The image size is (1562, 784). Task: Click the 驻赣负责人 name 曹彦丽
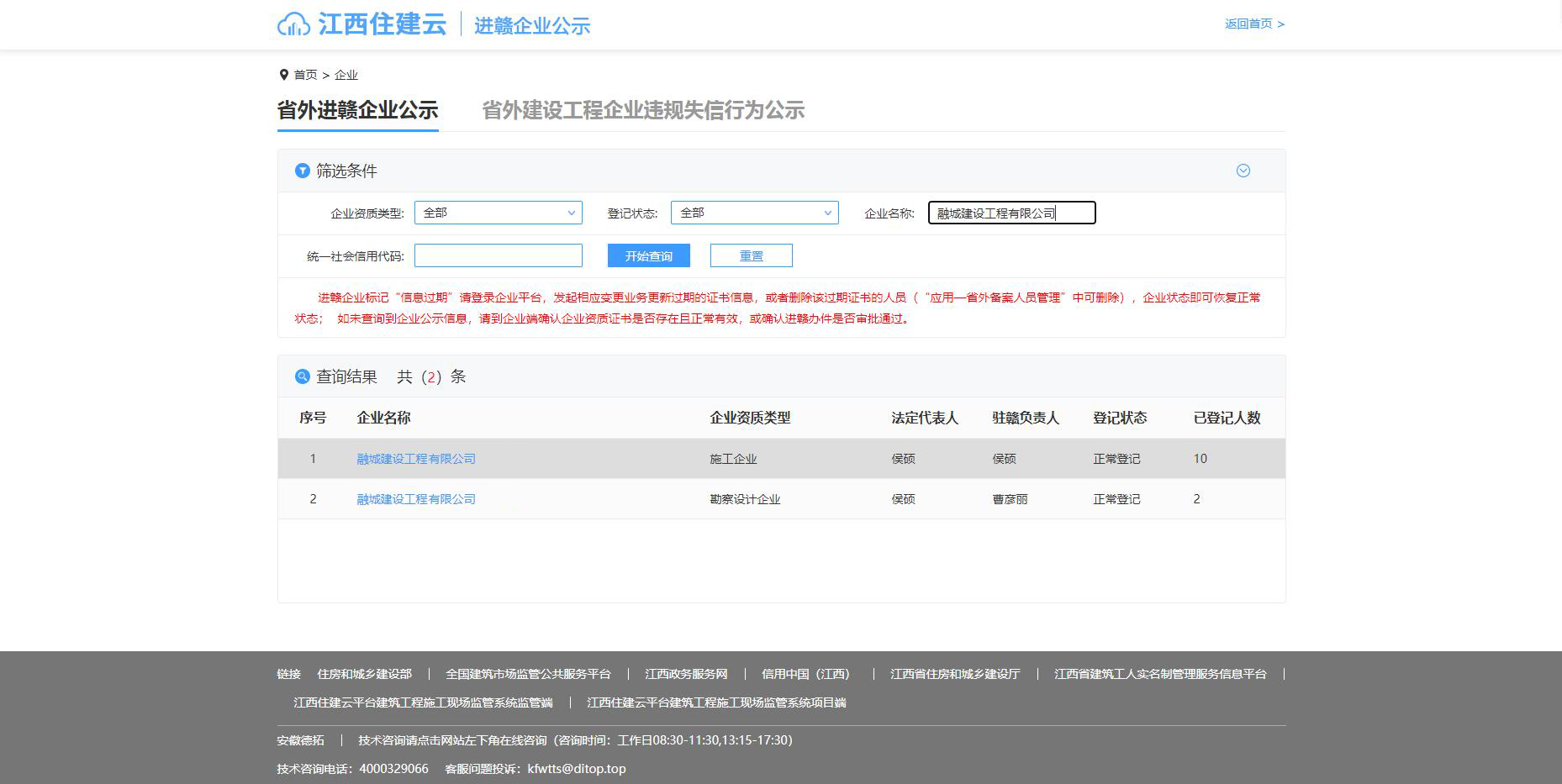click(1010, 499)
